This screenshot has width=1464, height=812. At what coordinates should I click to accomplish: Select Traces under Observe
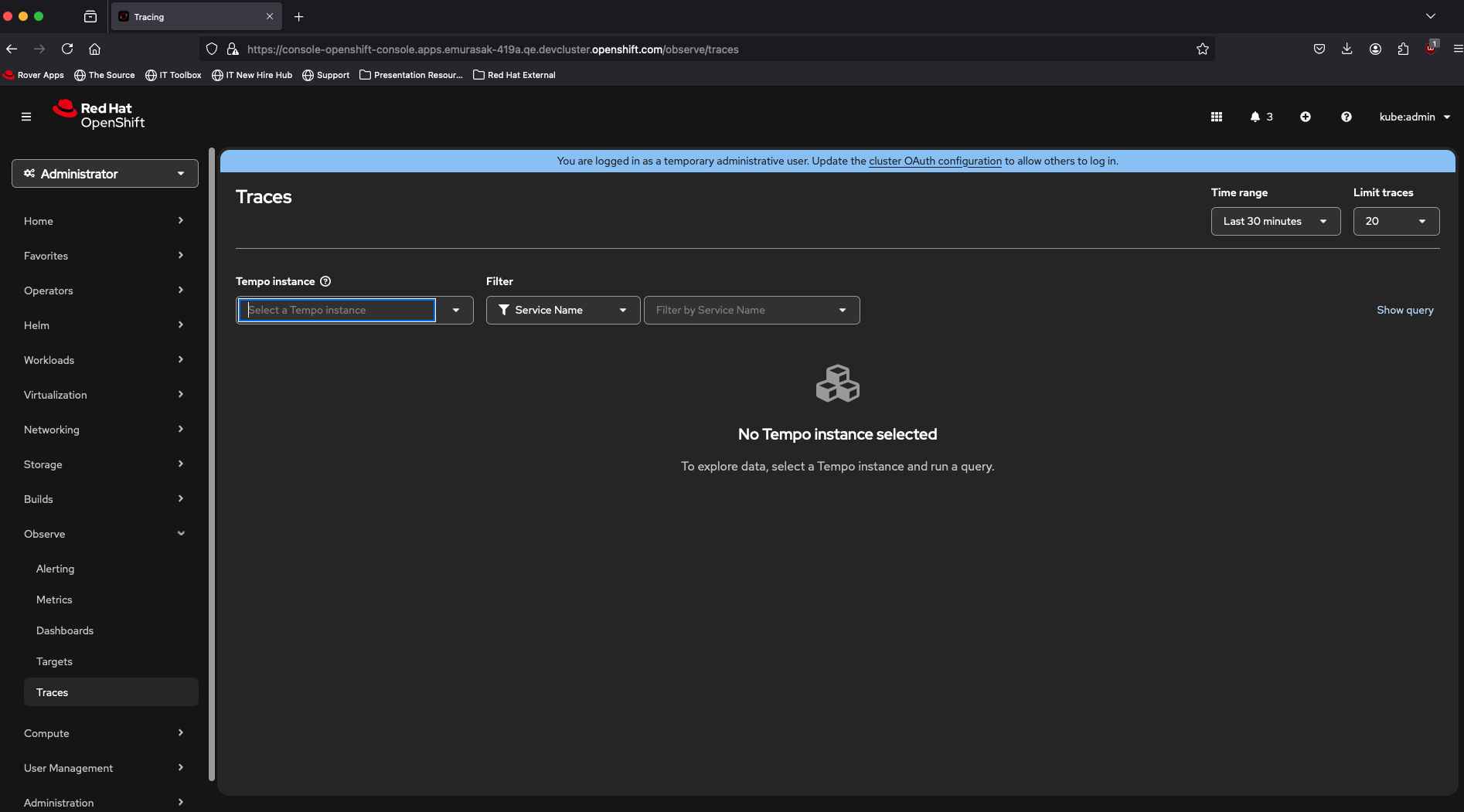[x=111, y=692]
